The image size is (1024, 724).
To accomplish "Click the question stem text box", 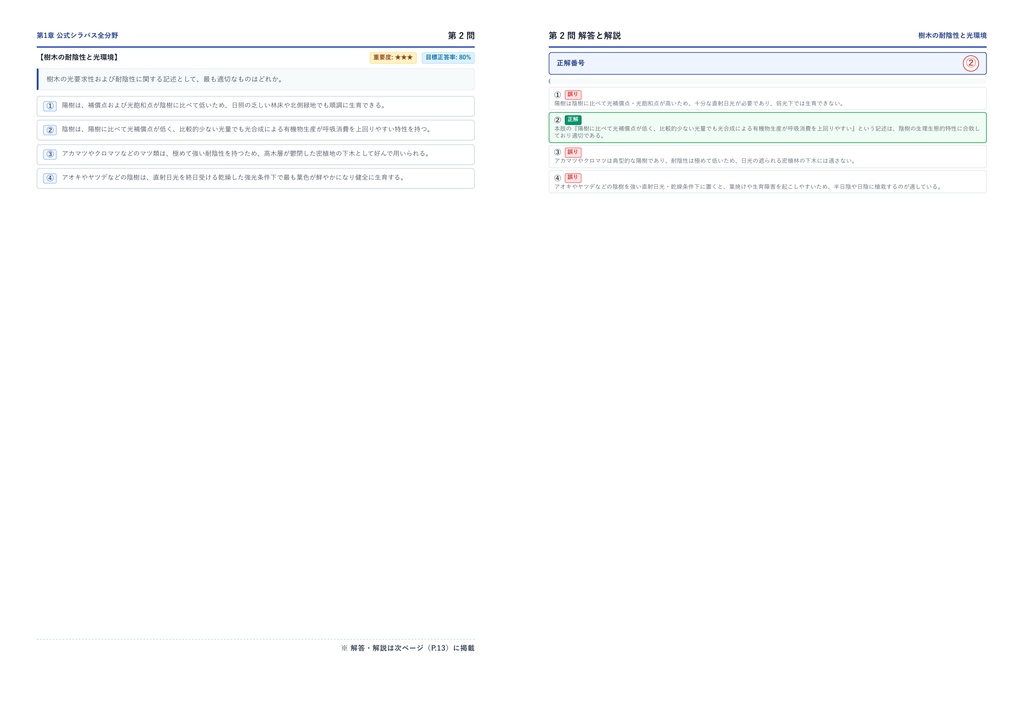I will pos(255,79).
